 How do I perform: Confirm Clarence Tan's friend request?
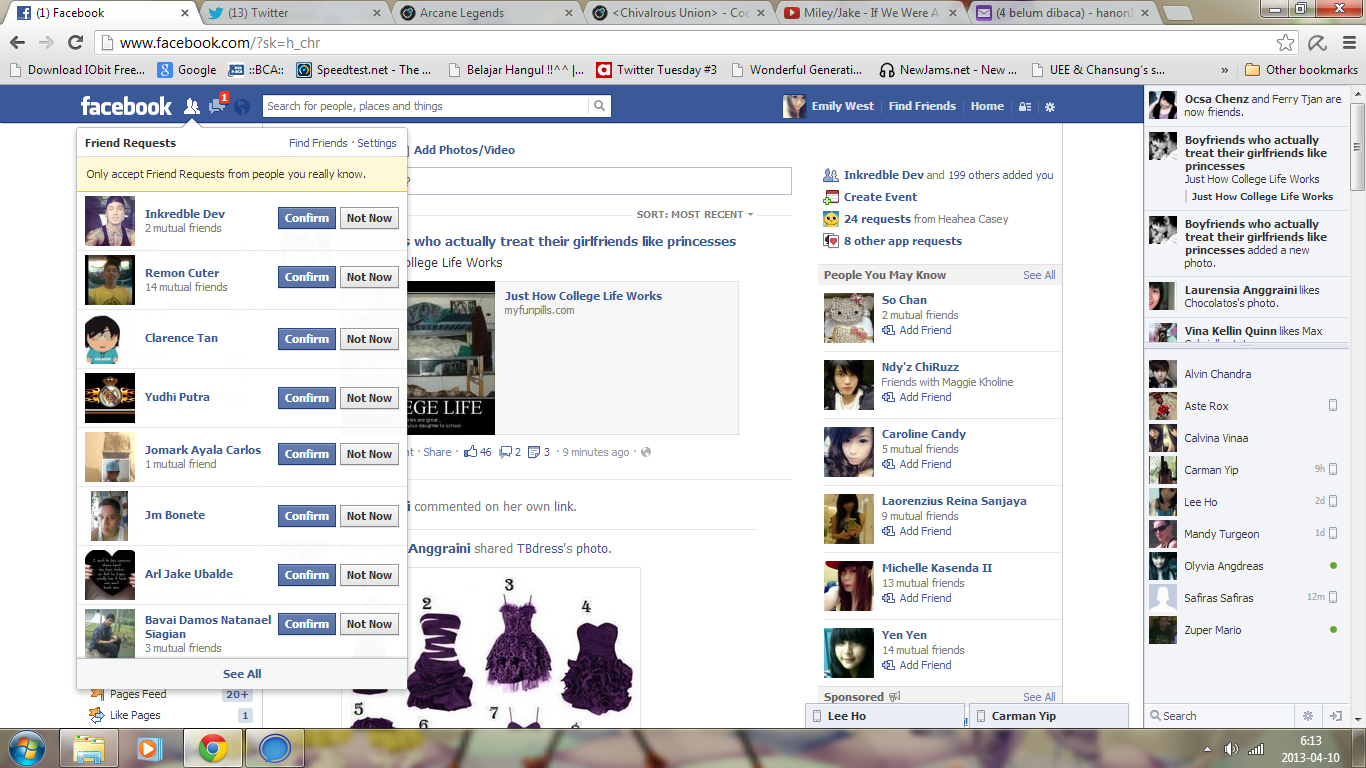pyautogui.click(x=307, y=339)
